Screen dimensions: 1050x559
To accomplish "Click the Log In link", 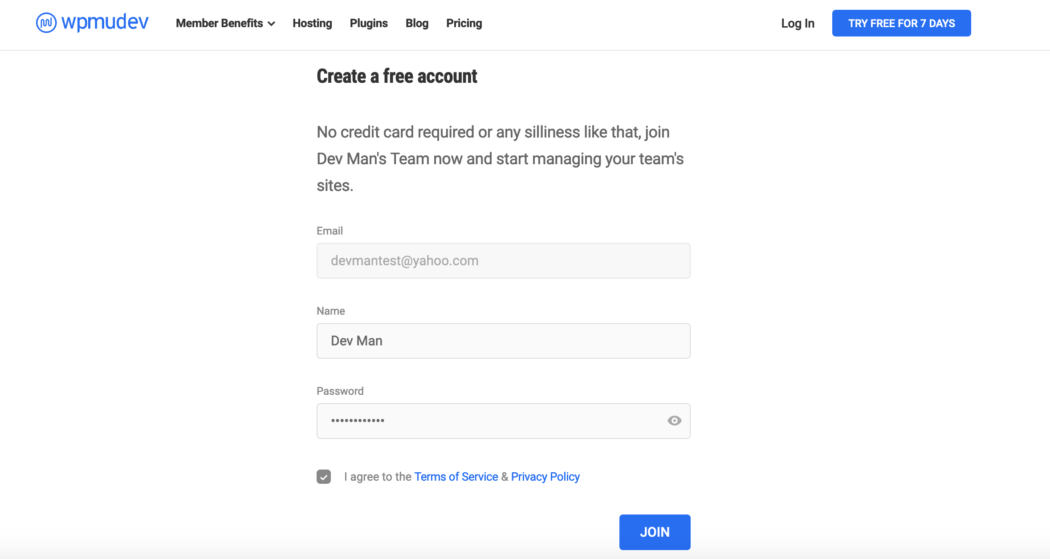I will pyautogui.click(x=797, y=23).
